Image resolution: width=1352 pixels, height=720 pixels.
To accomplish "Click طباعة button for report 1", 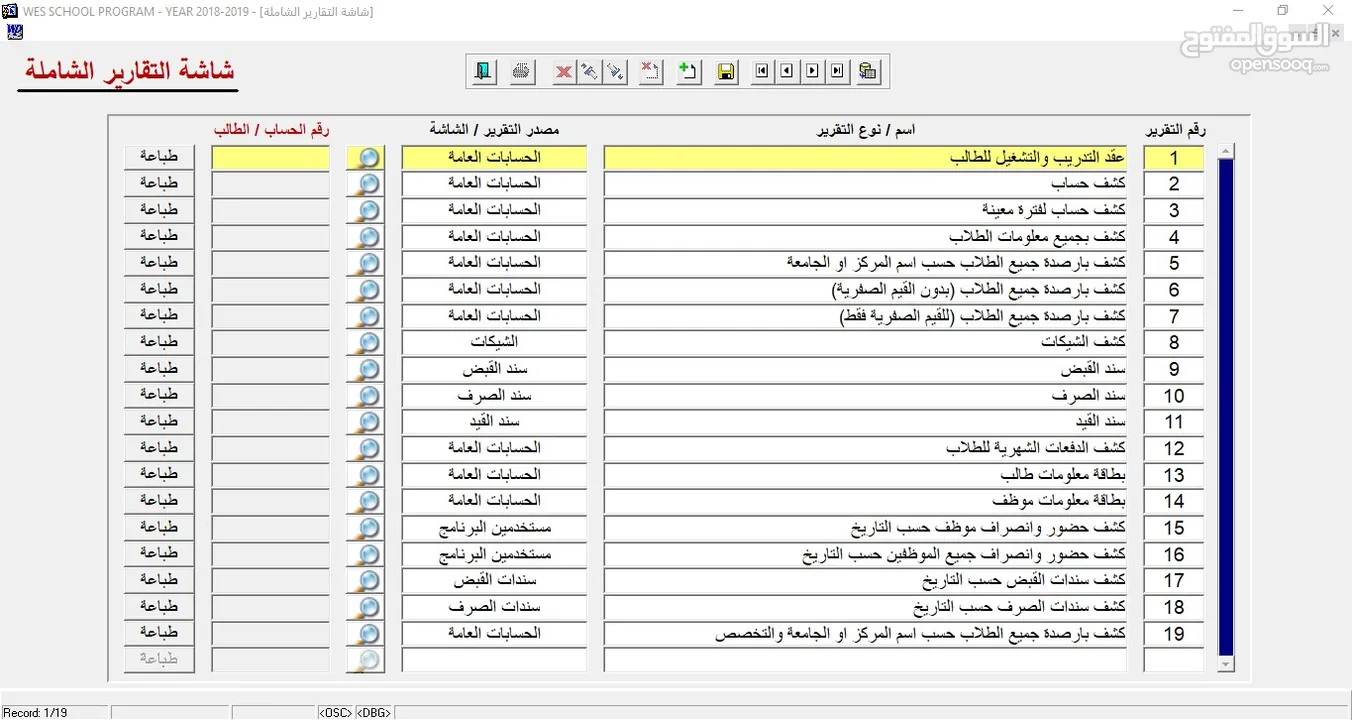I will (x=159, y=157).
